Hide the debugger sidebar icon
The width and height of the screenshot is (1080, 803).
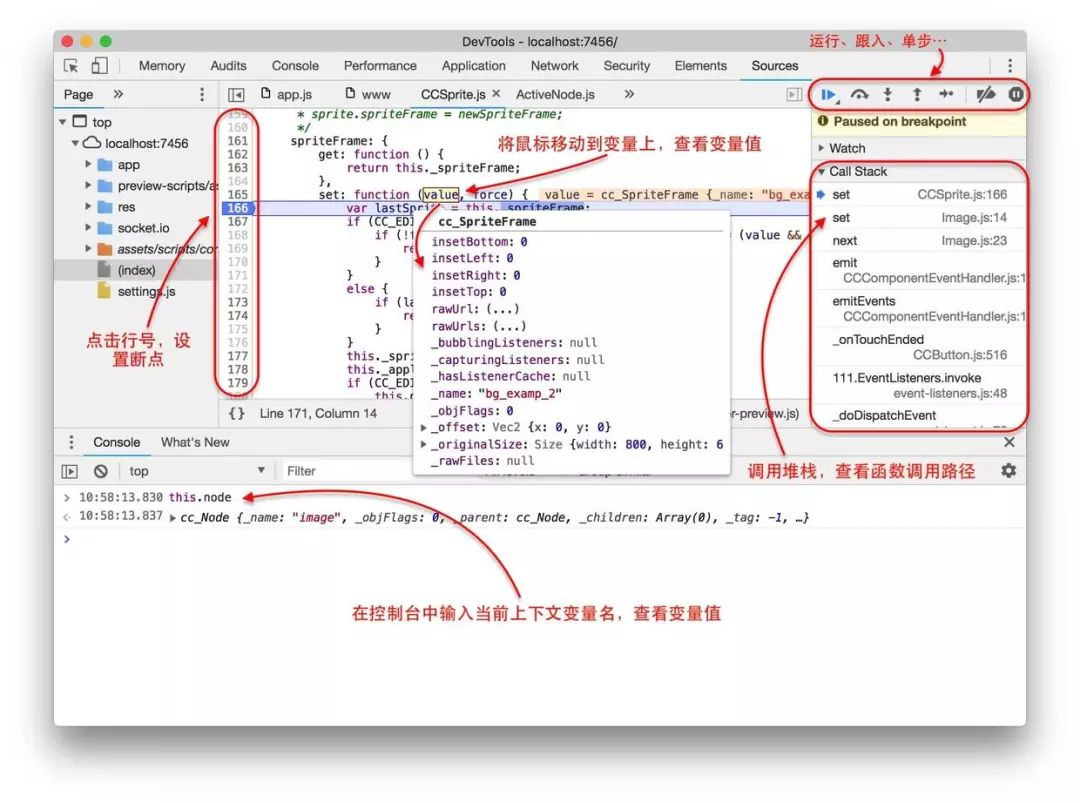pos(794,94)
